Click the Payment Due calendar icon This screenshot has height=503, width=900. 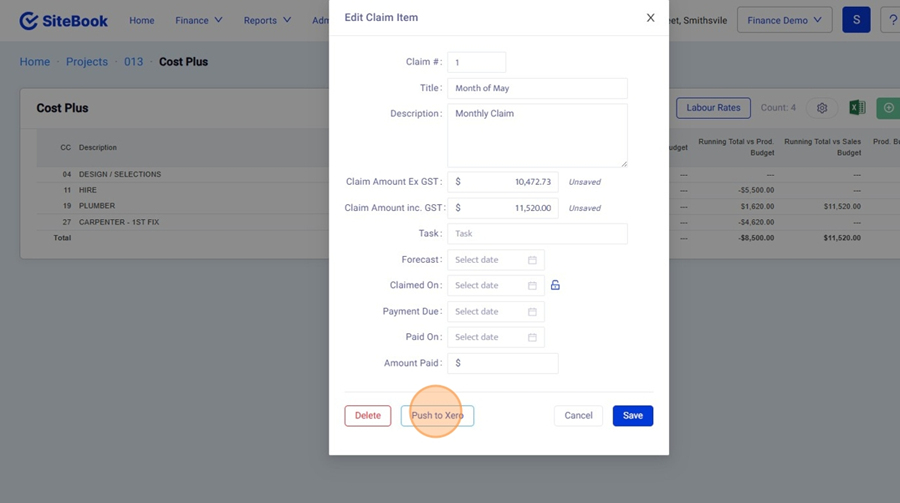pos(532,312)
